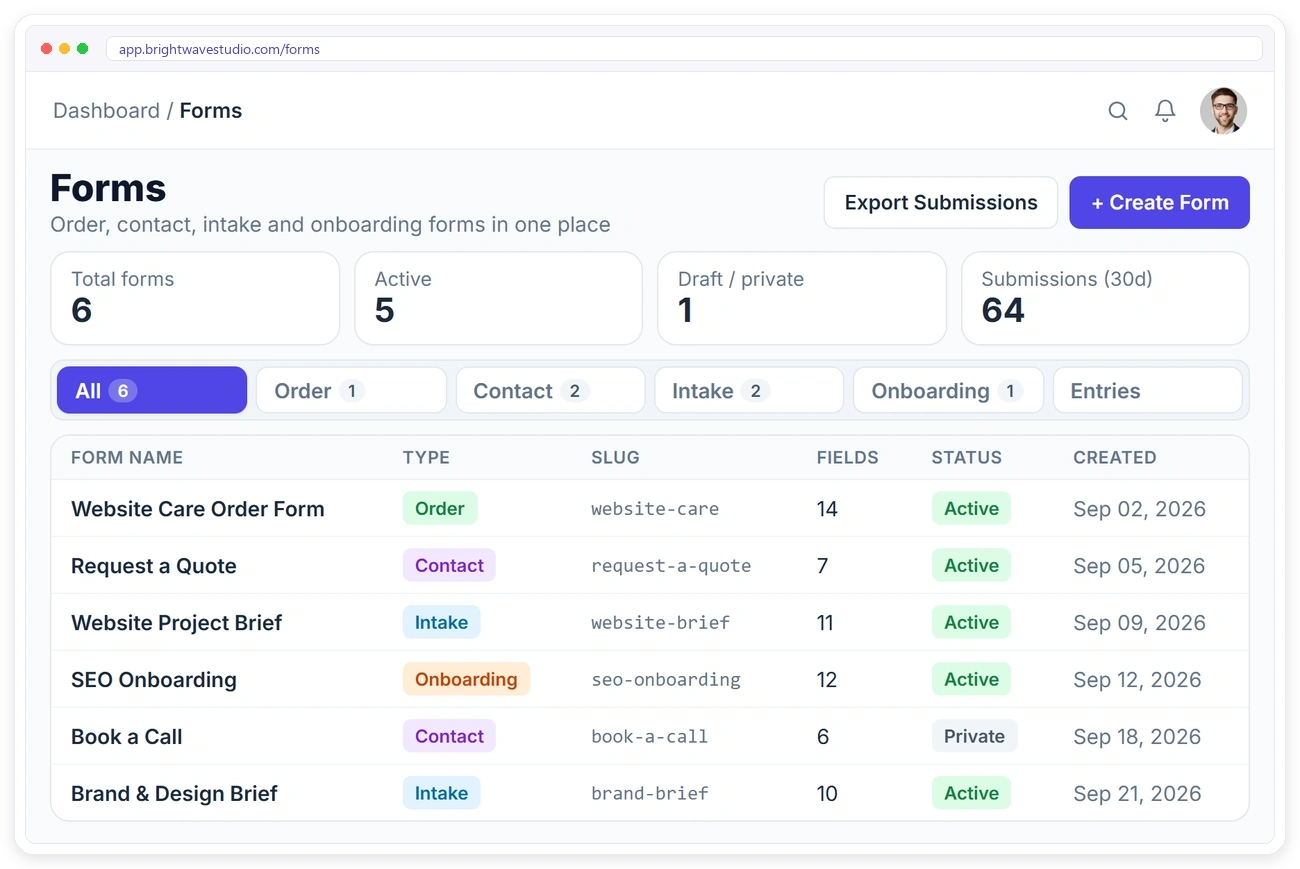The image size is (1300, 869).
Task: Open the Request a Quote form
Action: [154, 566]
